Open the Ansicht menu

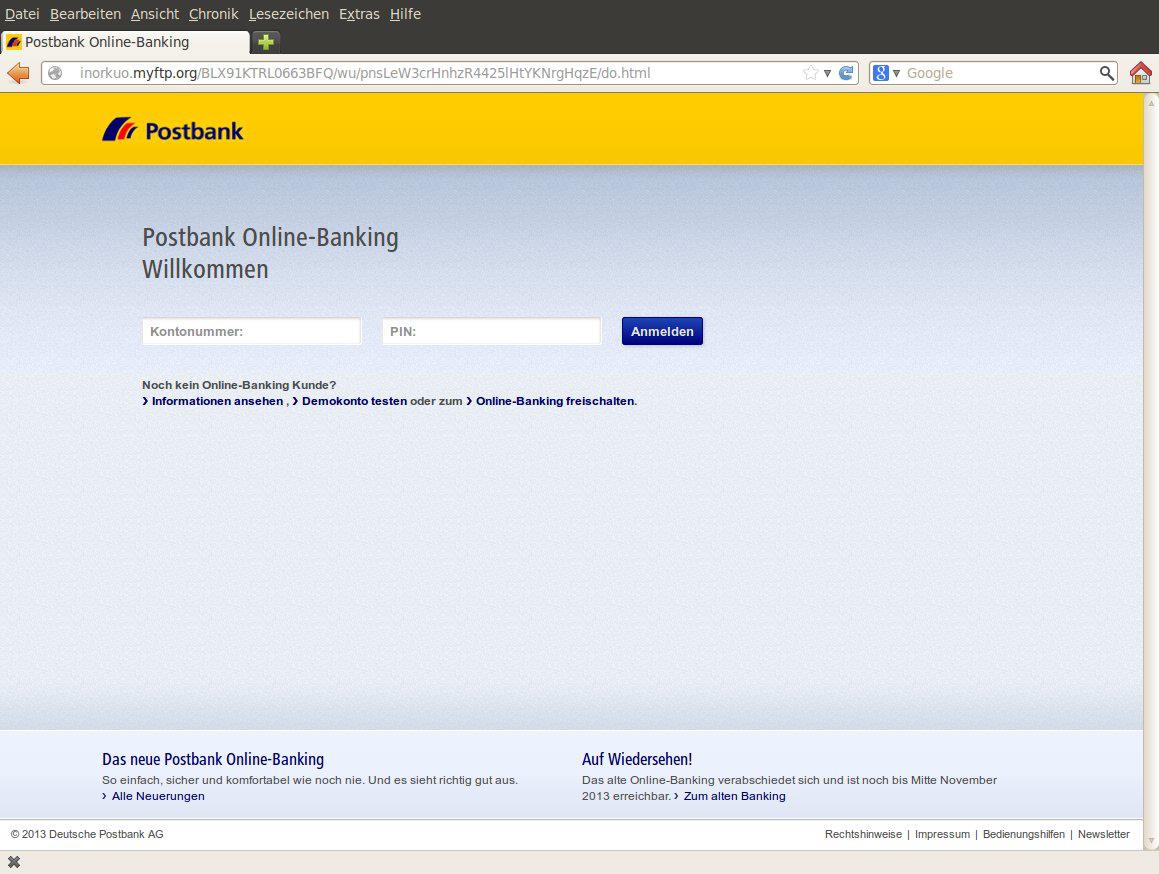(x=154, y=14)
